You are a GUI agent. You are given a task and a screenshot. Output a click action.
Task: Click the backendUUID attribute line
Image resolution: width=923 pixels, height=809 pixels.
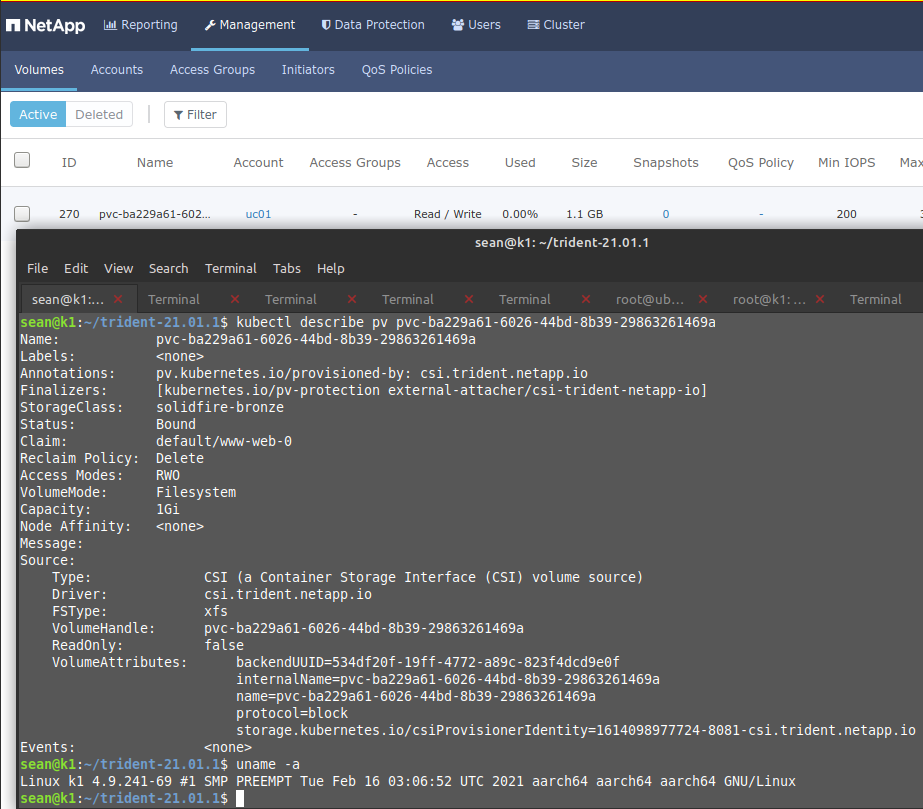pos(428,662)
